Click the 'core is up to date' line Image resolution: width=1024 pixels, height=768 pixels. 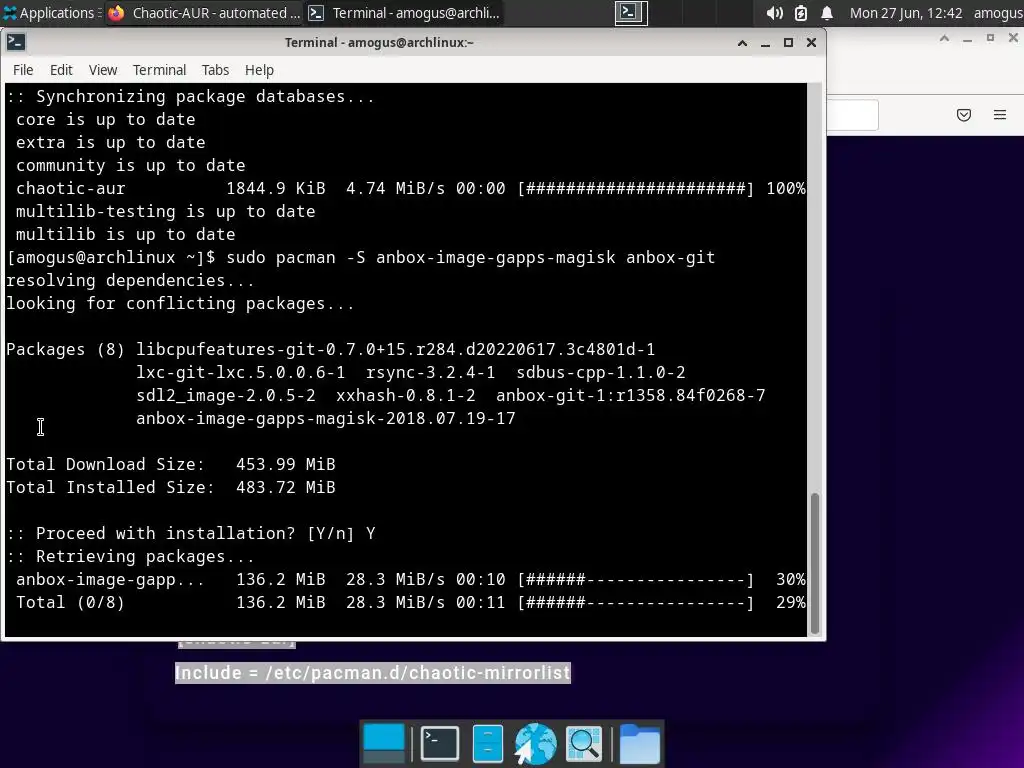click(x=106, y=120)
